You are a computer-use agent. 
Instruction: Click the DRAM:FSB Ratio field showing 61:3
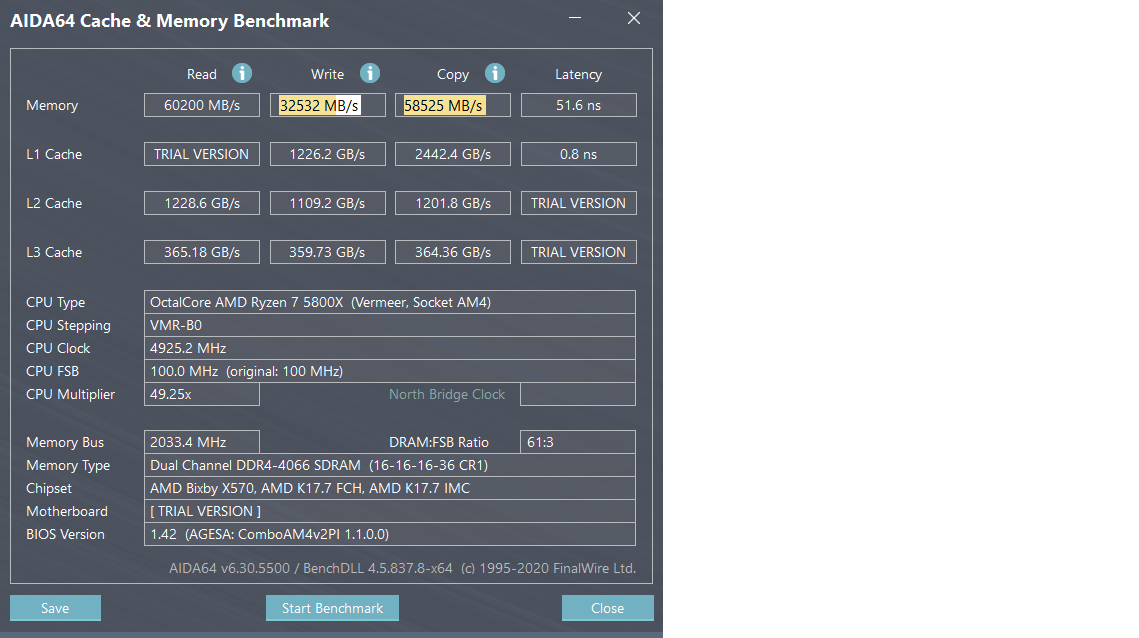(x=578, y=441)
